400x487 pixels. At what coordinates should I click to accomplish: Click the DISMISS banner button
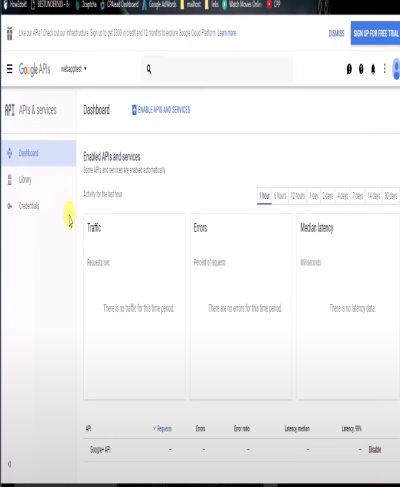tap(336, 33)
